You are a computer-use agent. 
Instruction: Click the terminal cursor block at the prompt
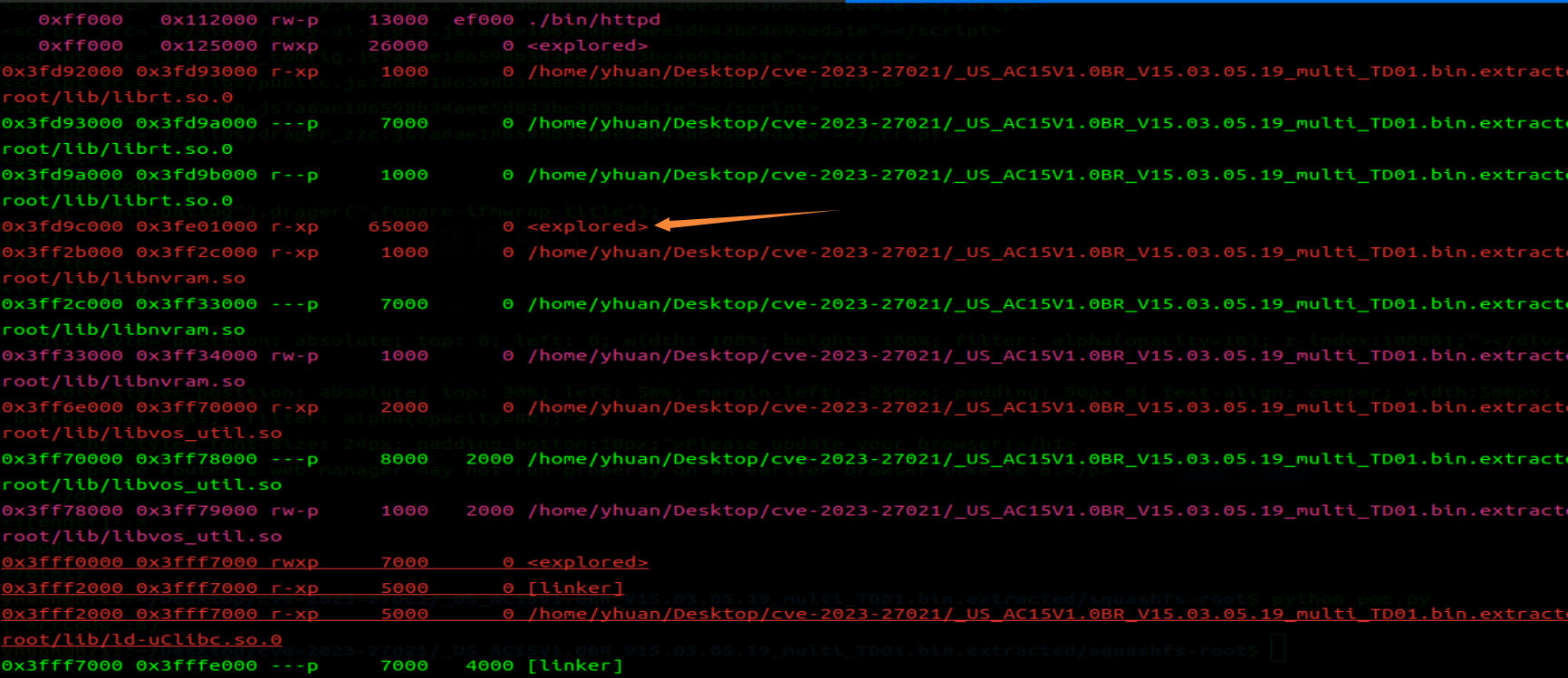tap(1277, 648)
